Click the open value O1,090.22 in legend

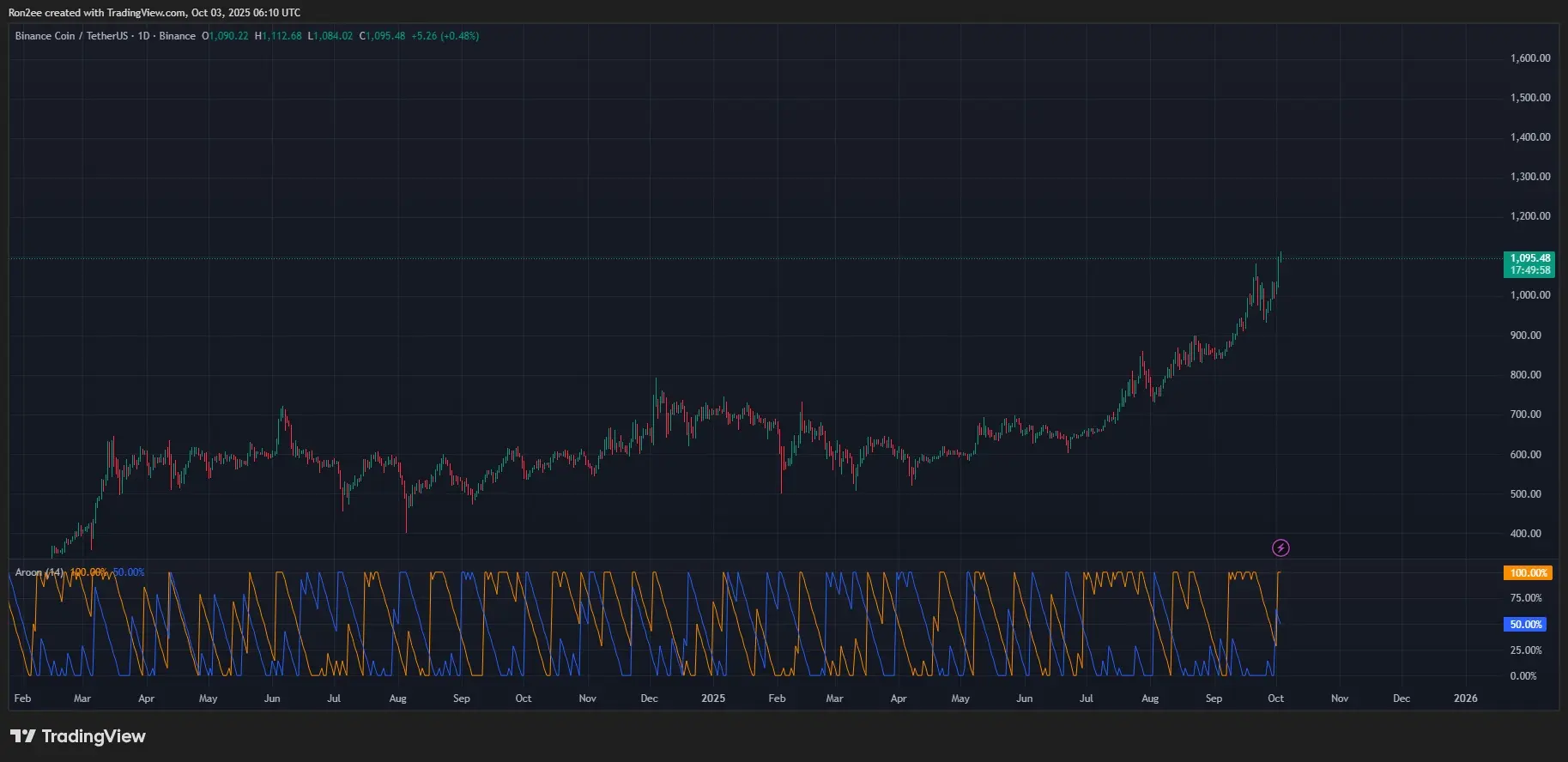pyautogui.click(x=226, y=36)
